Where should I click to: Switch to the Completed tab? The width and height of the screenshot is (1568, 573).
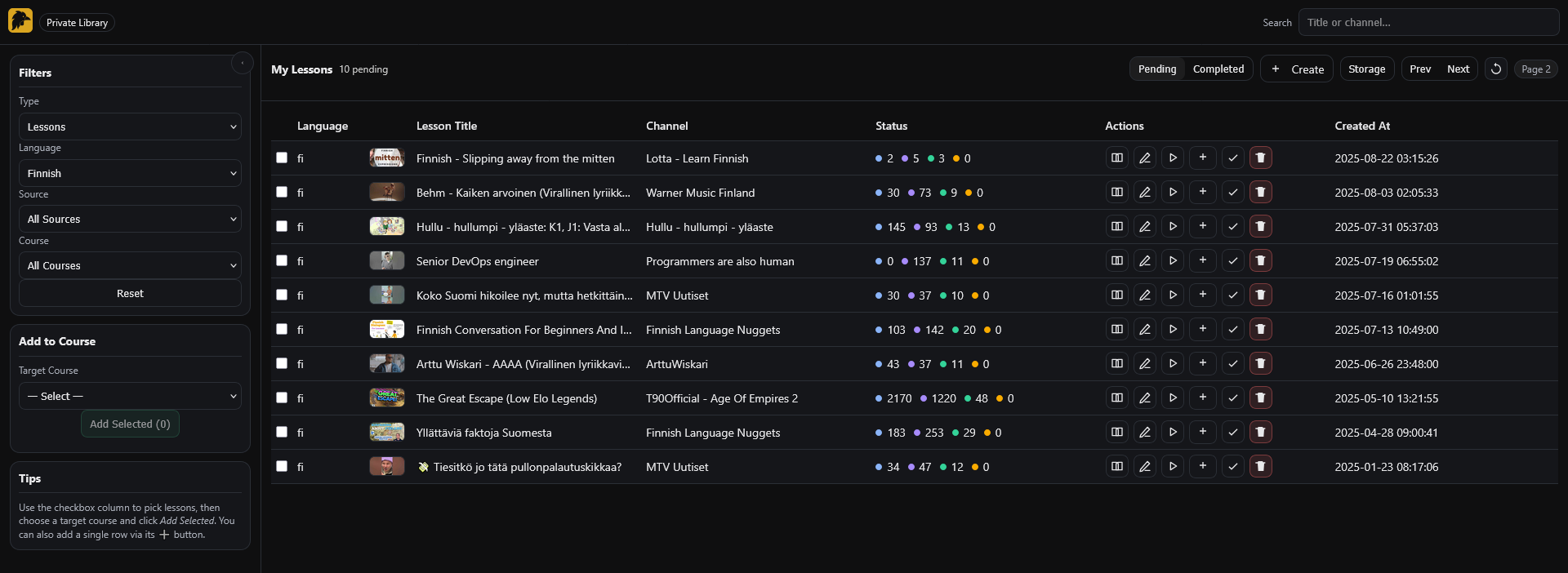point(1218,69)
